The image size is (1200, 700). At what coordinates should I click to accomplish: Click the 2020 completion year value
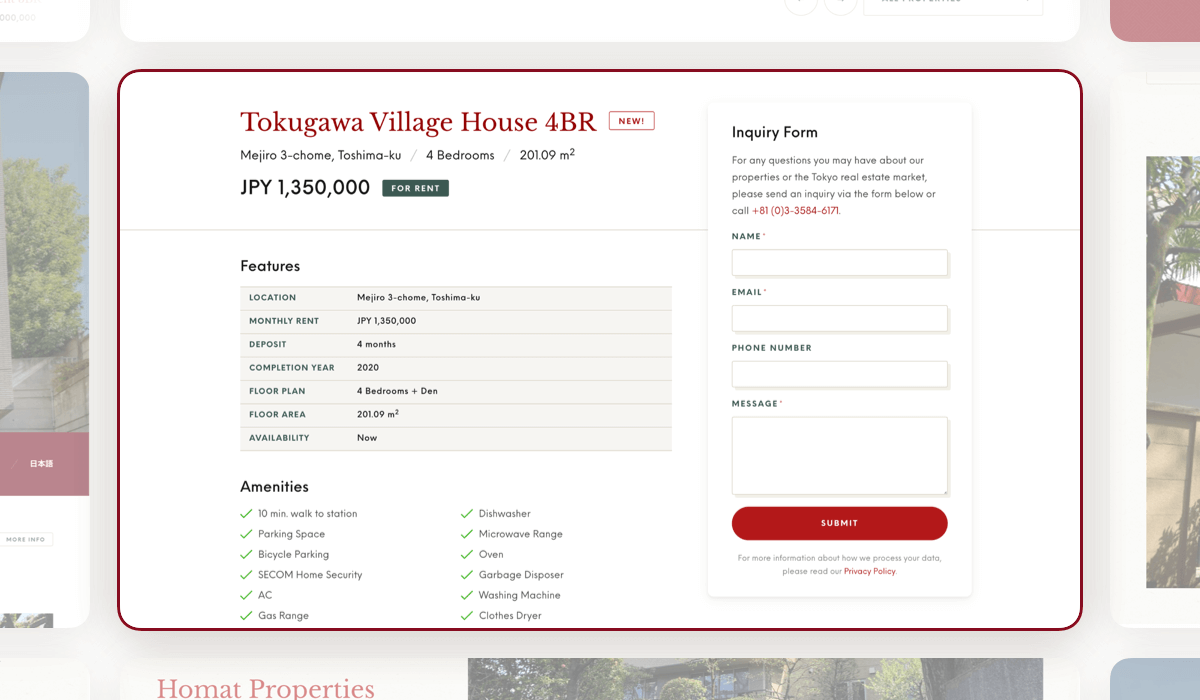pyautogui.click(x=368, y=367)
